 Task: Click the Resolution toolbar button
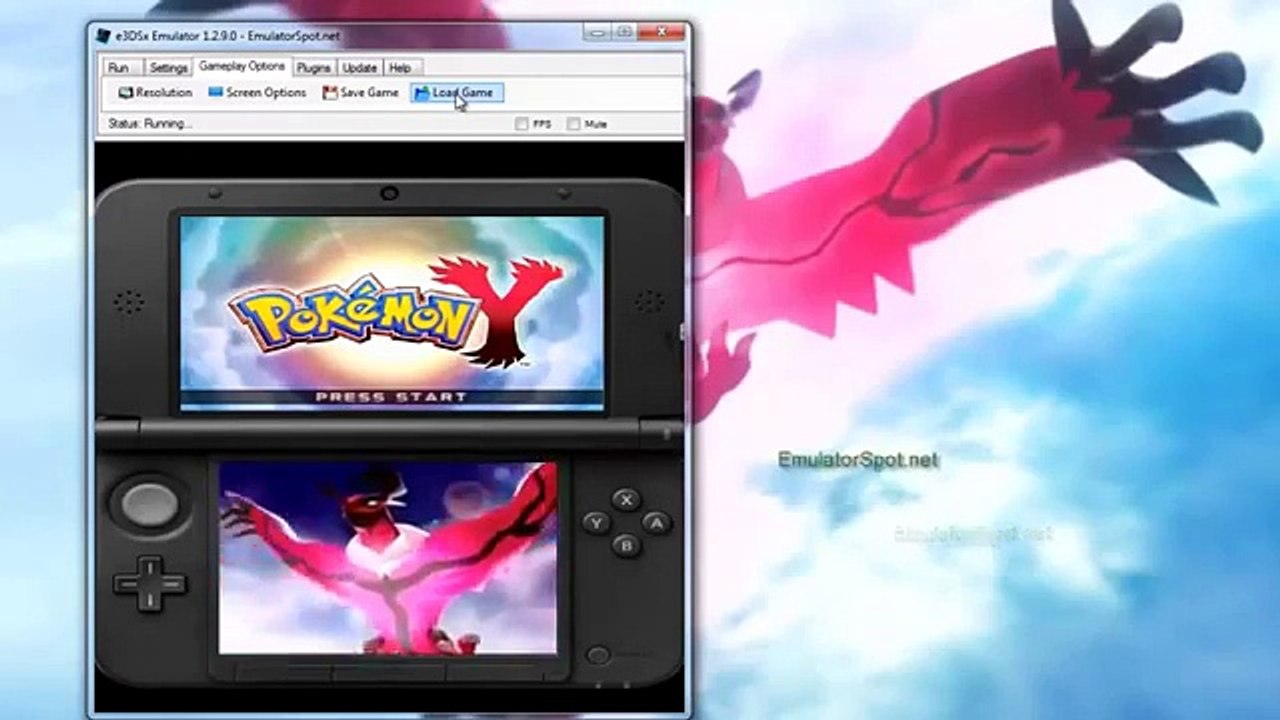[155, 92]
